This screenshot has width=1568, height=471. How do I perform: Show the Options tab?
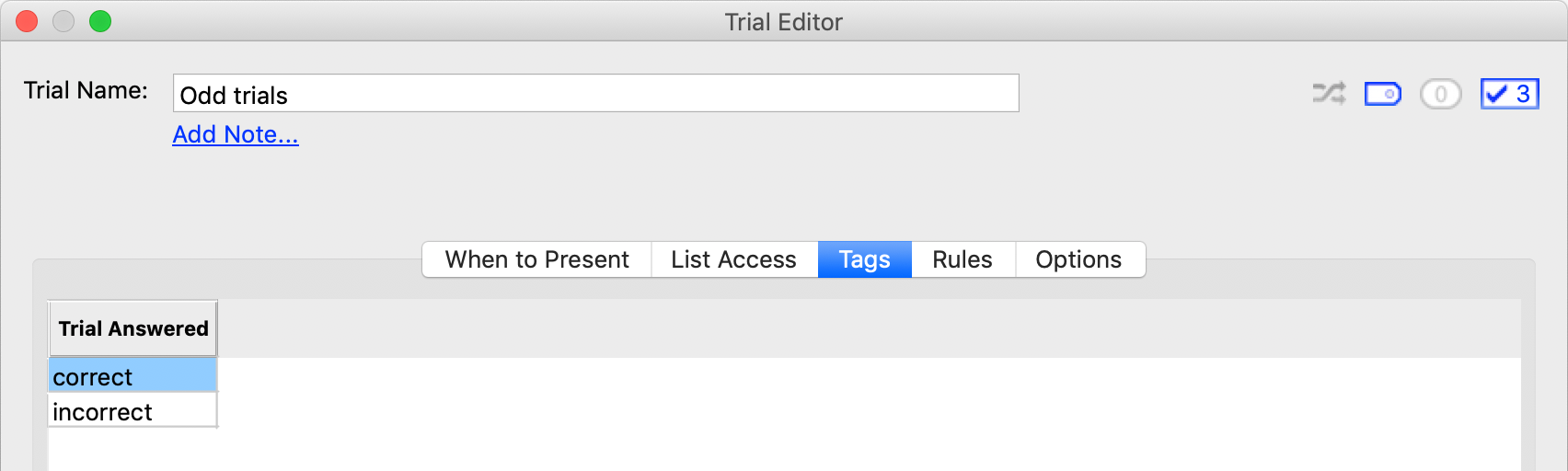(x=1078, y=259)
